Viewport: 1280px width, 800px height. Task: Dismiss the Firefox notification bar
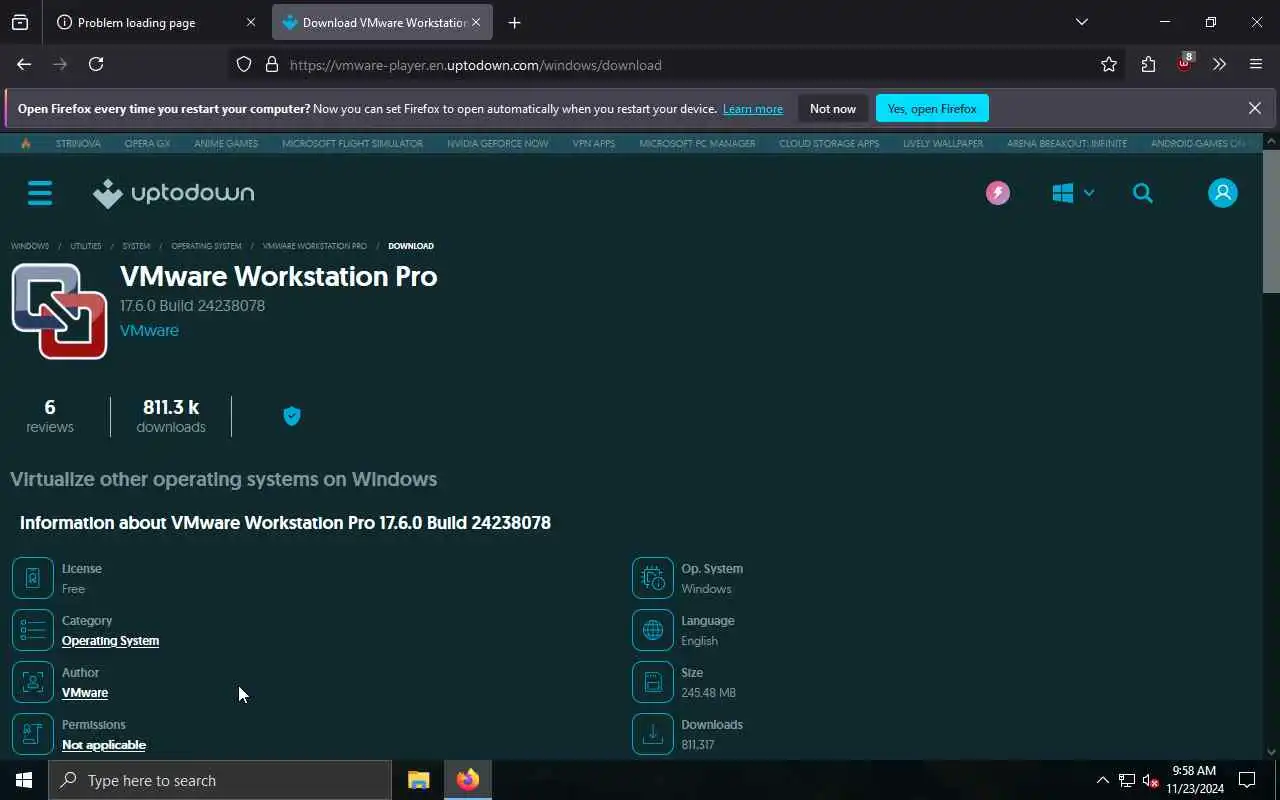[x=1255, y=108]
